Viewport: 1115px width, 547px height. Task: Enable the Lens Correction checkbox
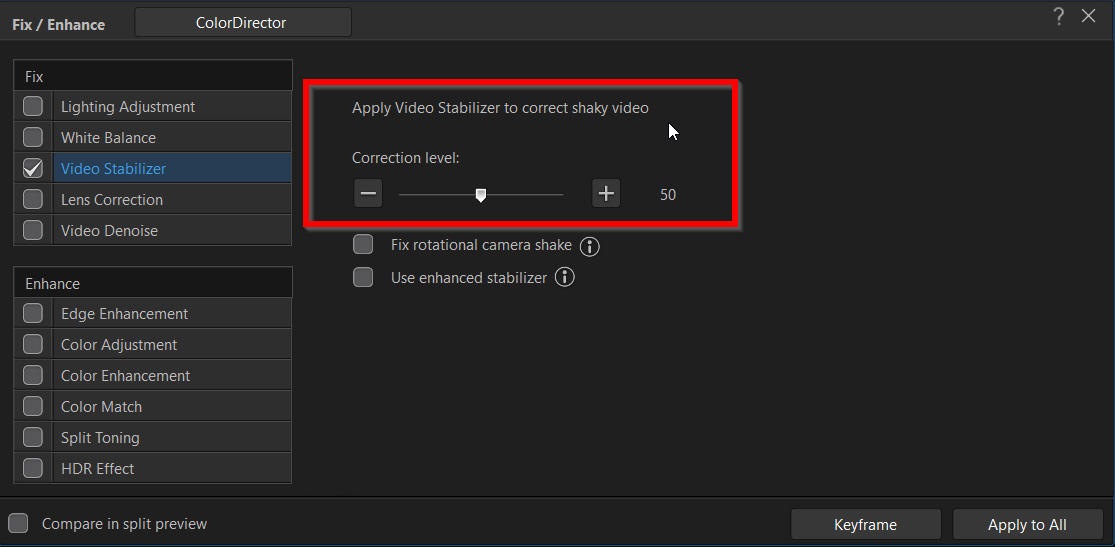point(33,199)
